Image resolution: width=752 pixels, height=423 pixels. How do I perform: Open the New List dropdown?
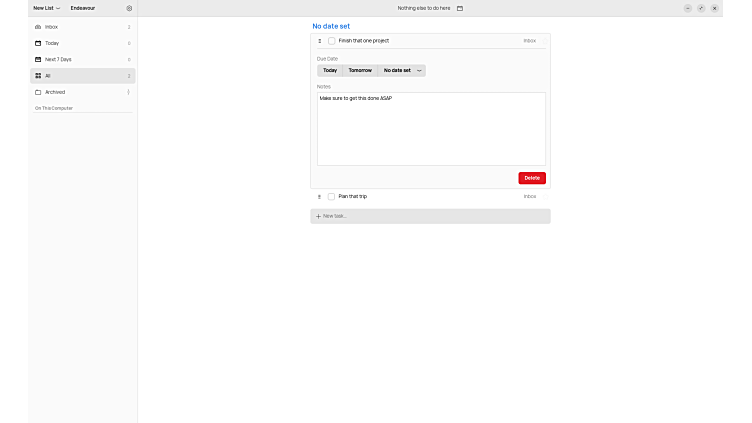point(46,8)
